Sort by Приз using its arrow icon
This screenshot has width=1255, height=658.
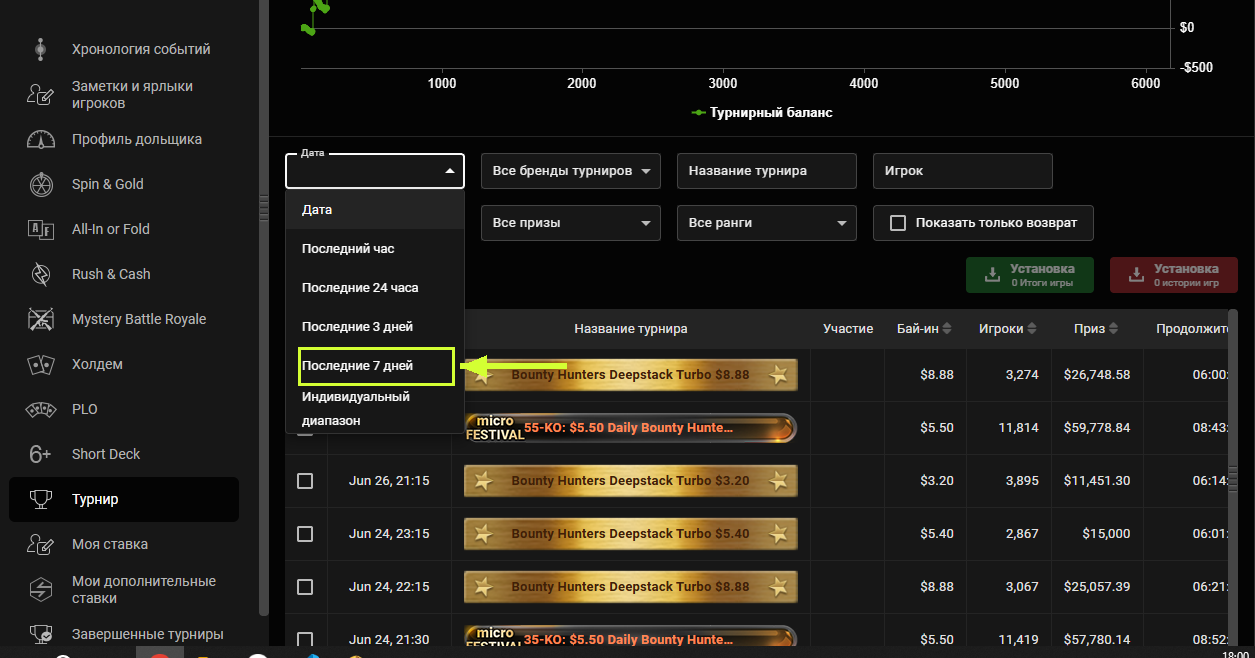click(1113, 328)
